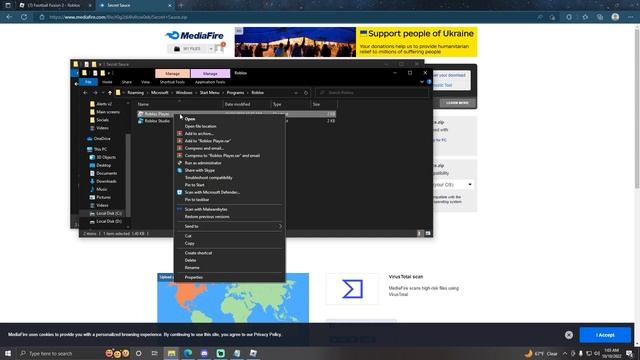
Task: Open the Application Tools tab
Action: click(210, 82)
